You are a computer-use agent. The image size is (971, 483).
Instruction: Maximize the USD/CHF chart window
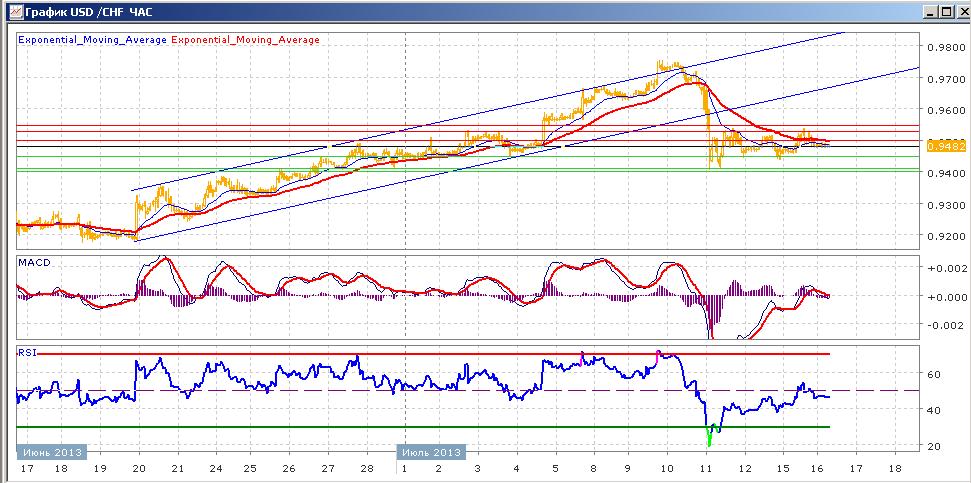[x=945, y=12]
